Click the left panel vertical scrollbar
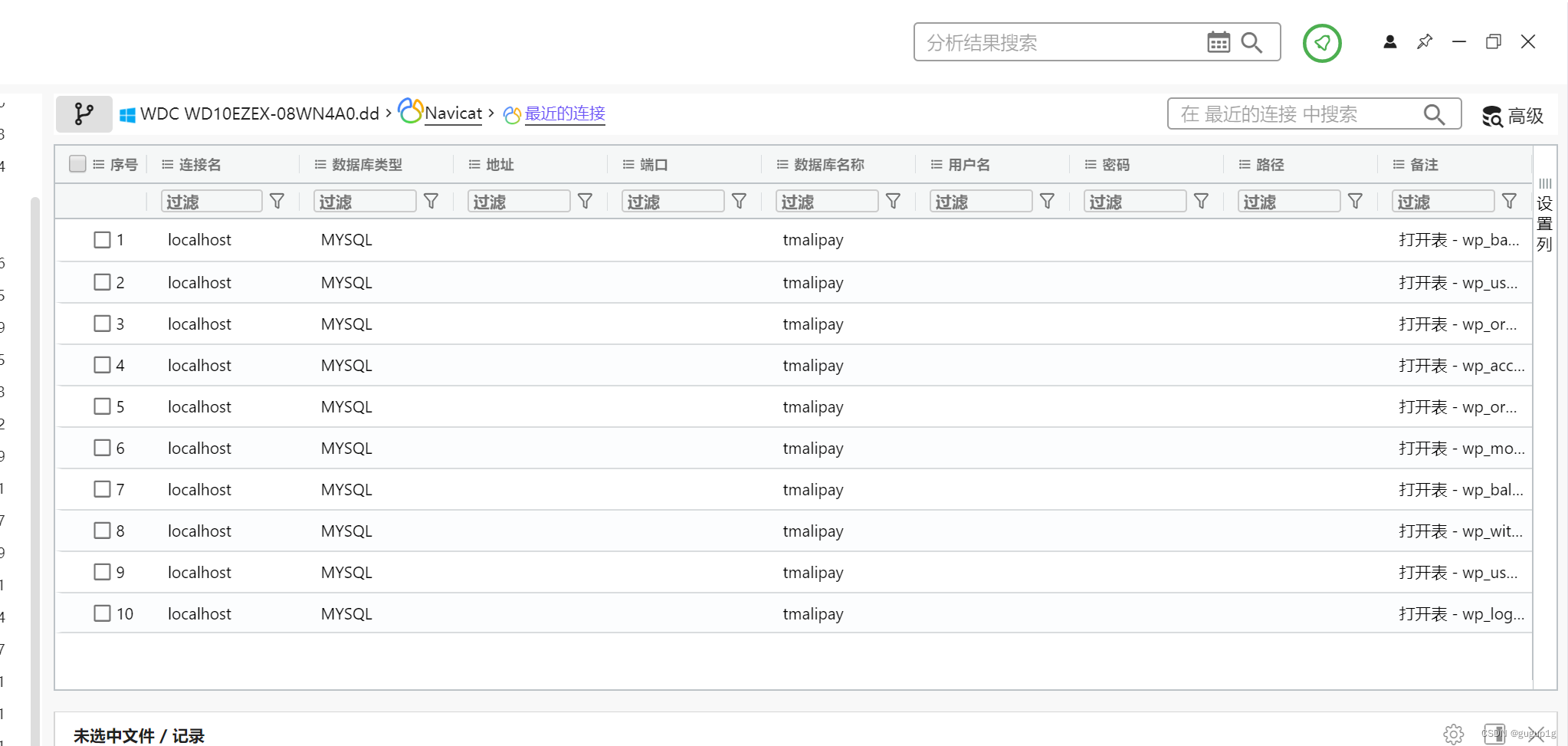1568x746 pixels. click(35, 472)
